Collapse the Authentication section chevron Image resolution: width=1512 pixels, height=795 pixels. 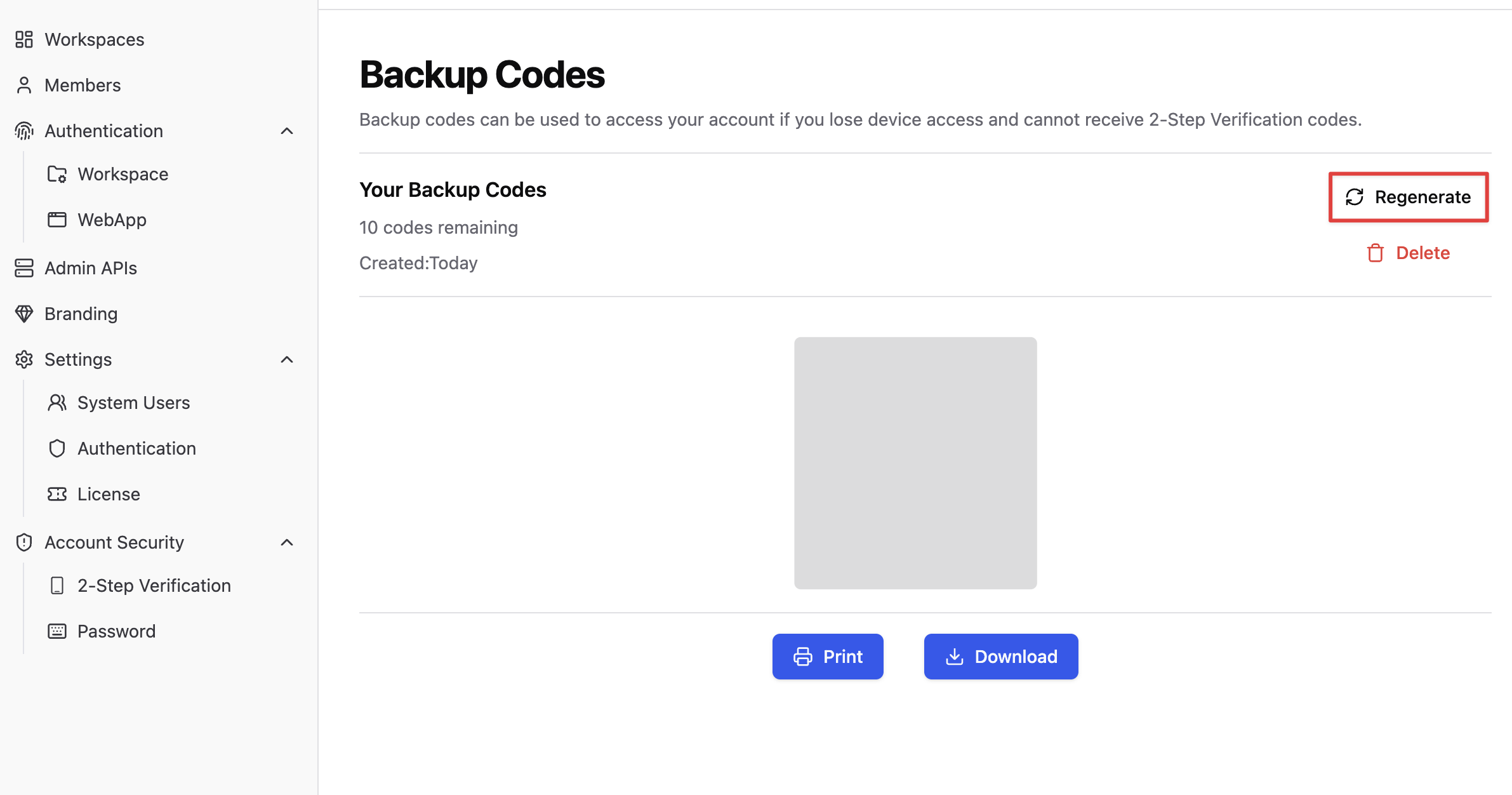click(x=287, y=131)
